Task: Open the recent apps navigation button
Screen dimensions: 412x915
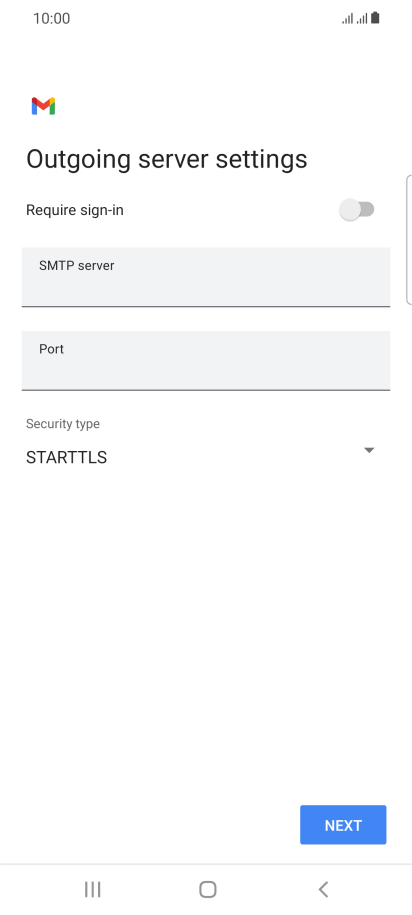Action: [x=92, y=889]
